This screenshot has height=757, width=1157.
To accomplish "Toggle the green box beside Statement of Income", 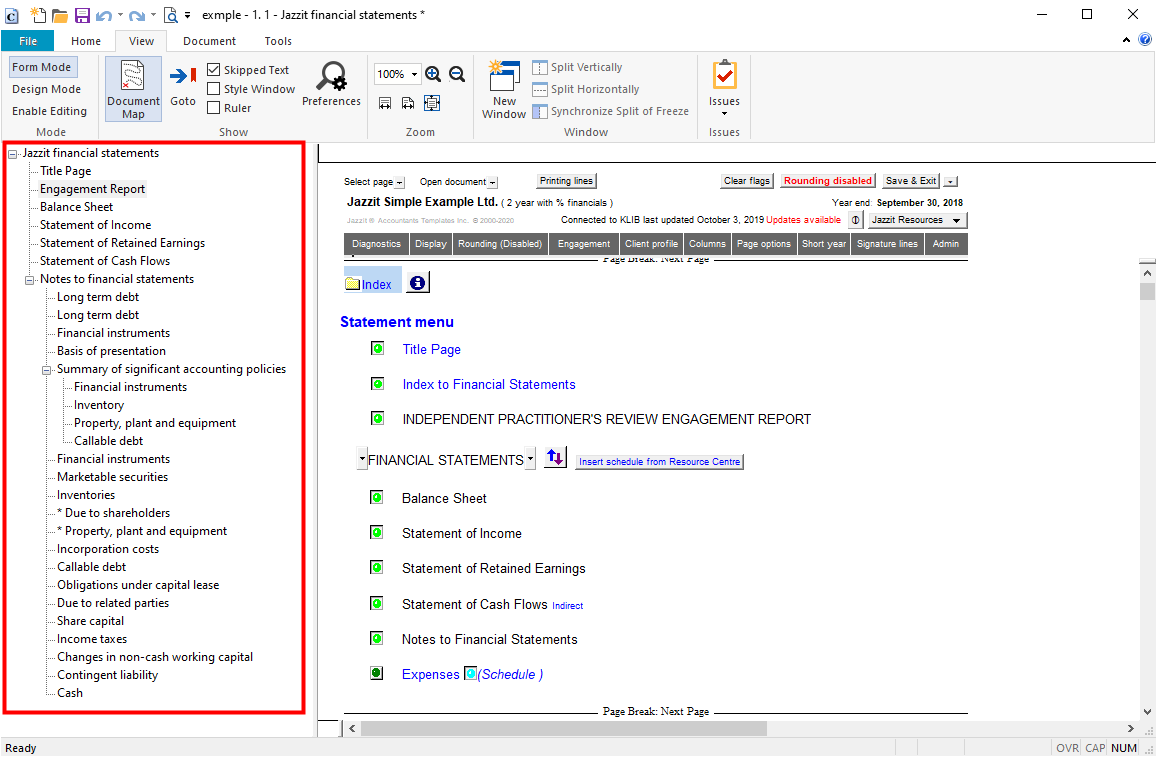I will click(x=376, y=533).
